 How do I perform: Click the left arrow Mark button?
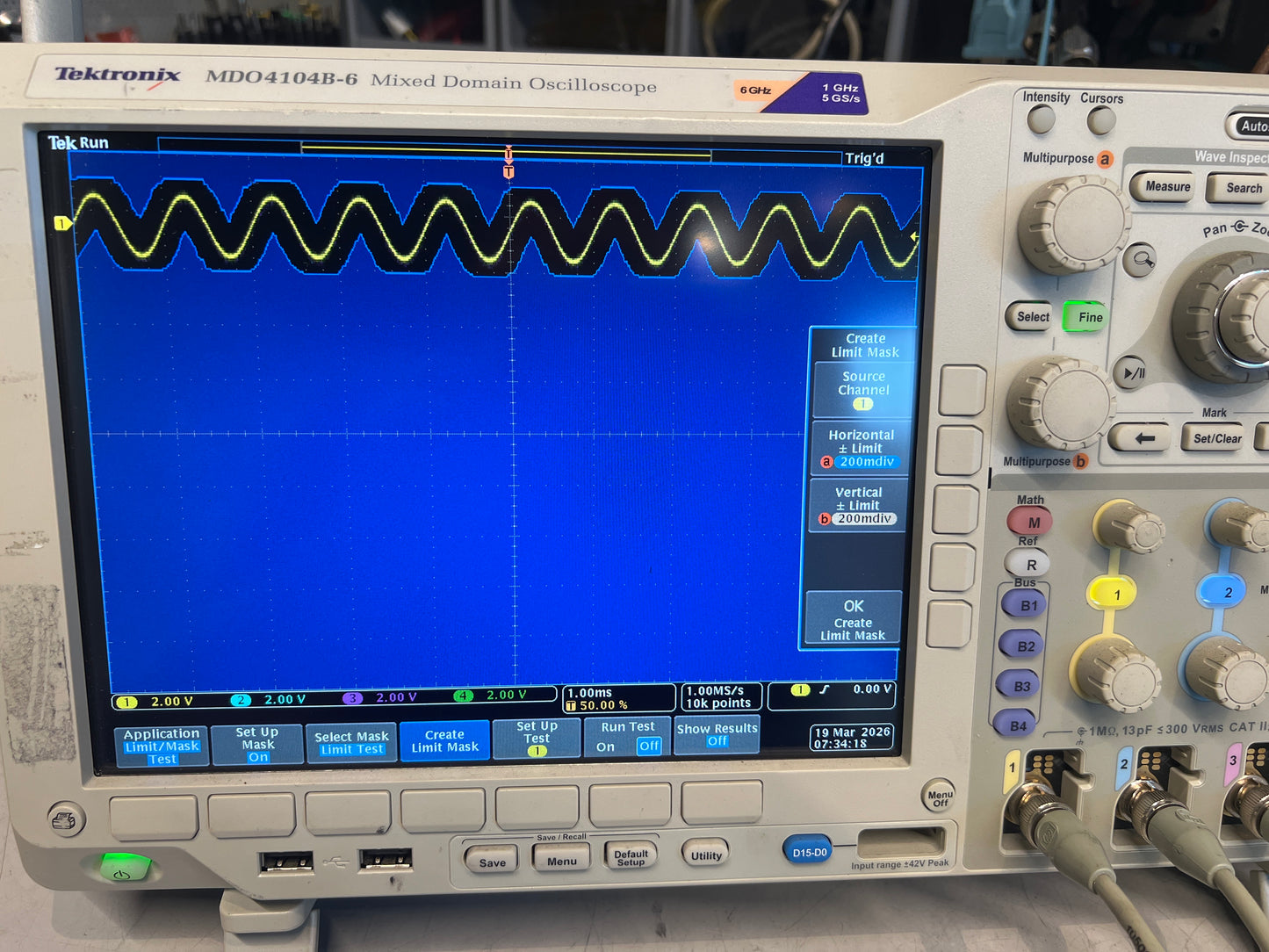click(x=1140, y=437)
